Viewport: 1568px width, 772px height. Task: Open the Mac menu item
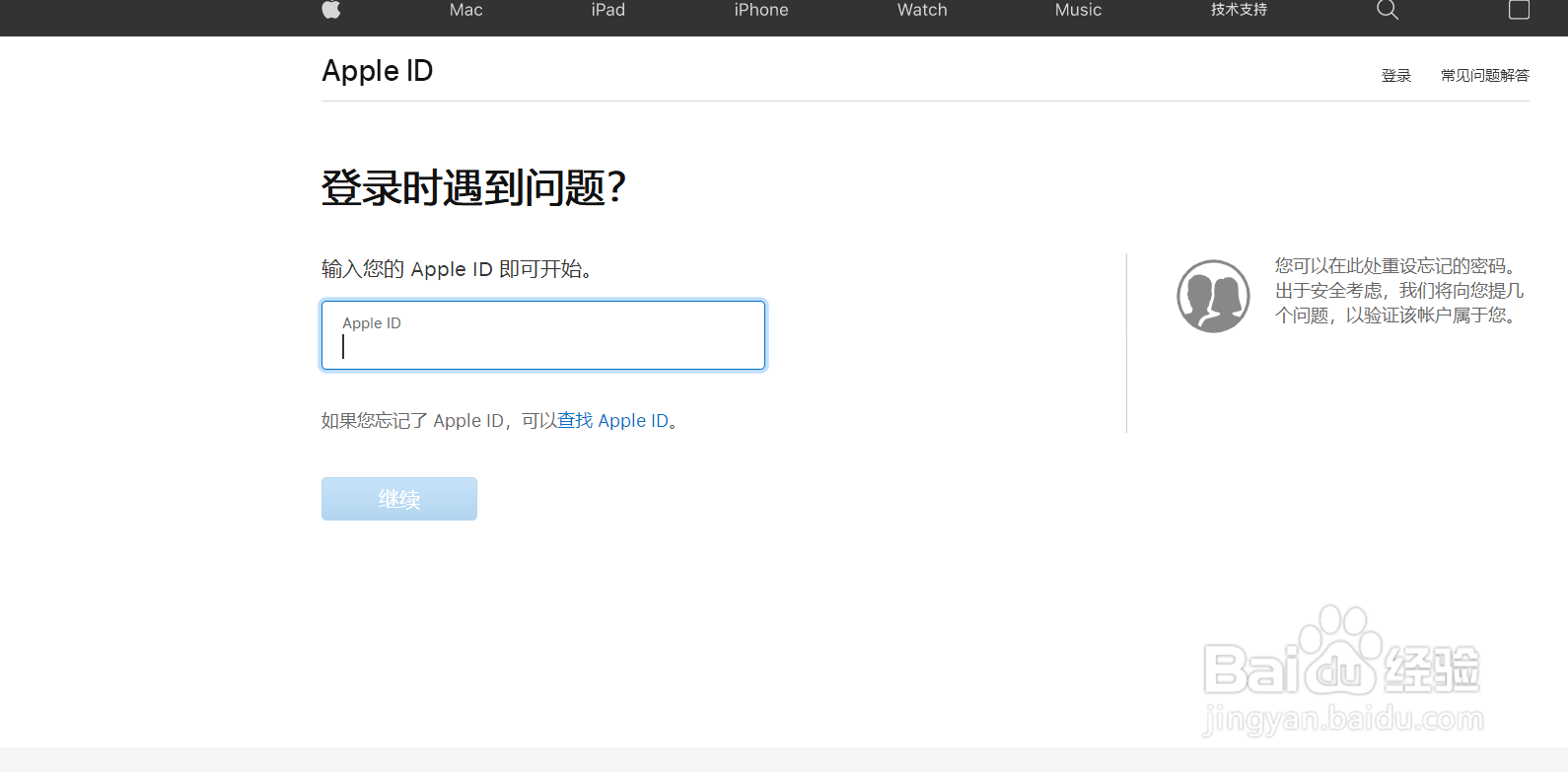[x=465, y=10]
